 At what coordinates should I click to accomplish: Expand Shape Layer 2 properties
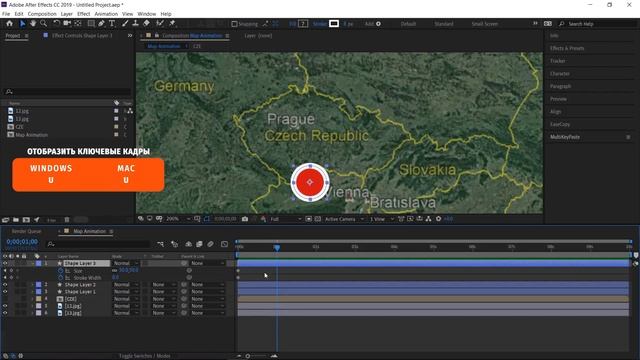pyautogui.click(x=32, y=284)
